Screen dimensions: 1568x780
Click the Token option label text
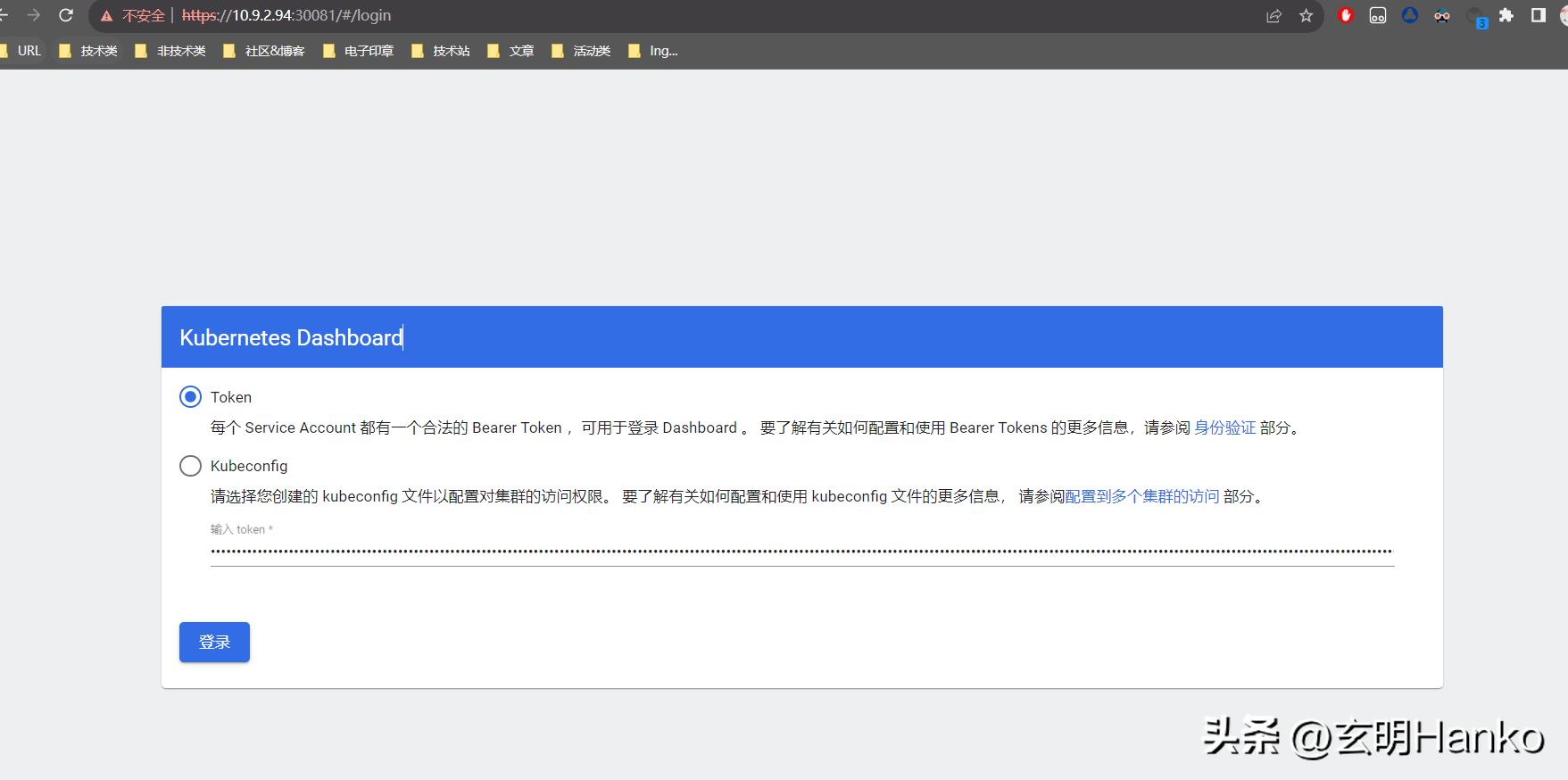click(231, 397)
